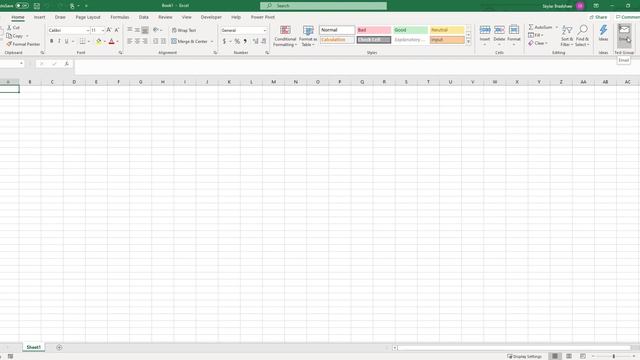Click the Ideas lightning icon
640x360 pixels.
coord(603,30)
